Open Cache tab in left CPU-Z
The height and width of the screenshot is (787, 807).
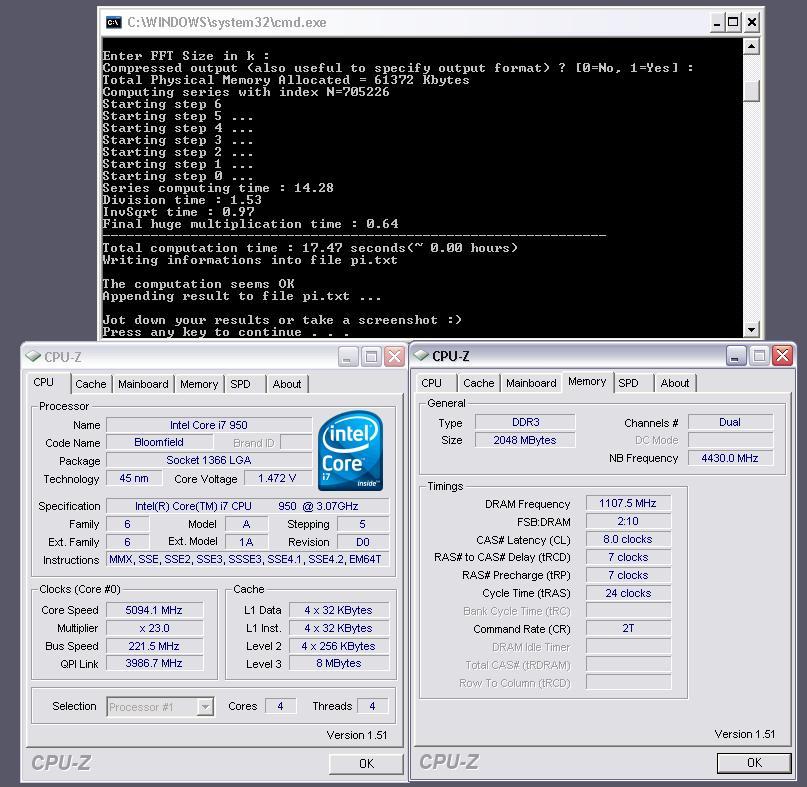click(x=91, y=384)
